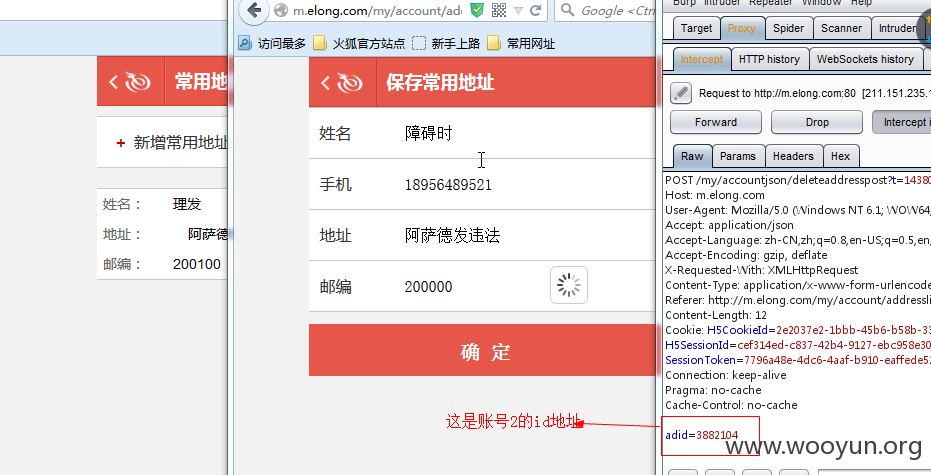The width and height of the screenshot is (931, 475).
Task: Open the 访问最多 bookmark
Action: tap(272, 43)
